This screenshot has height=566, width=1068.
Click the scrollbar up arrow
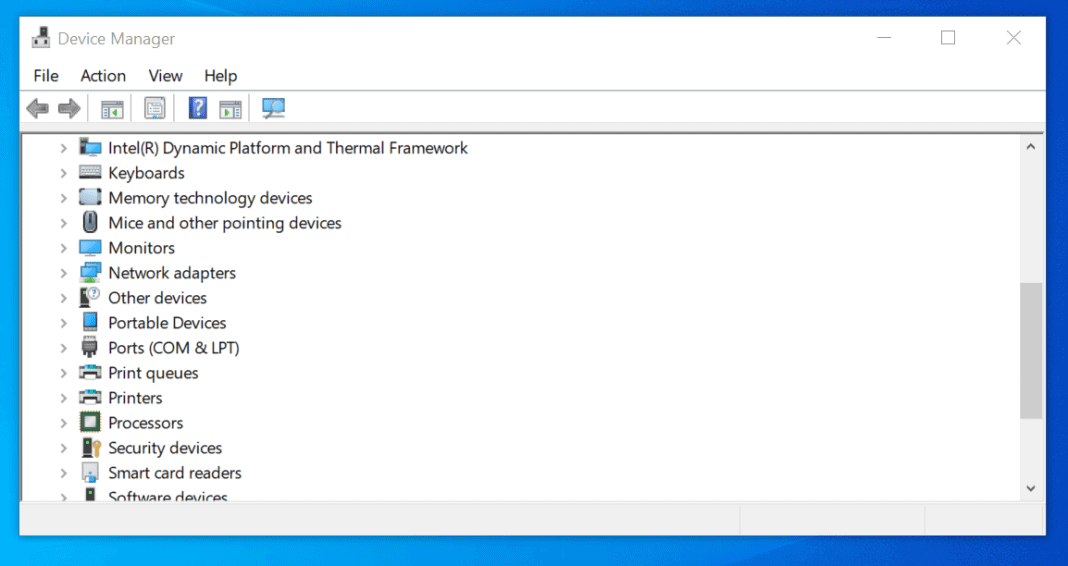click(x=1031, y=146)
